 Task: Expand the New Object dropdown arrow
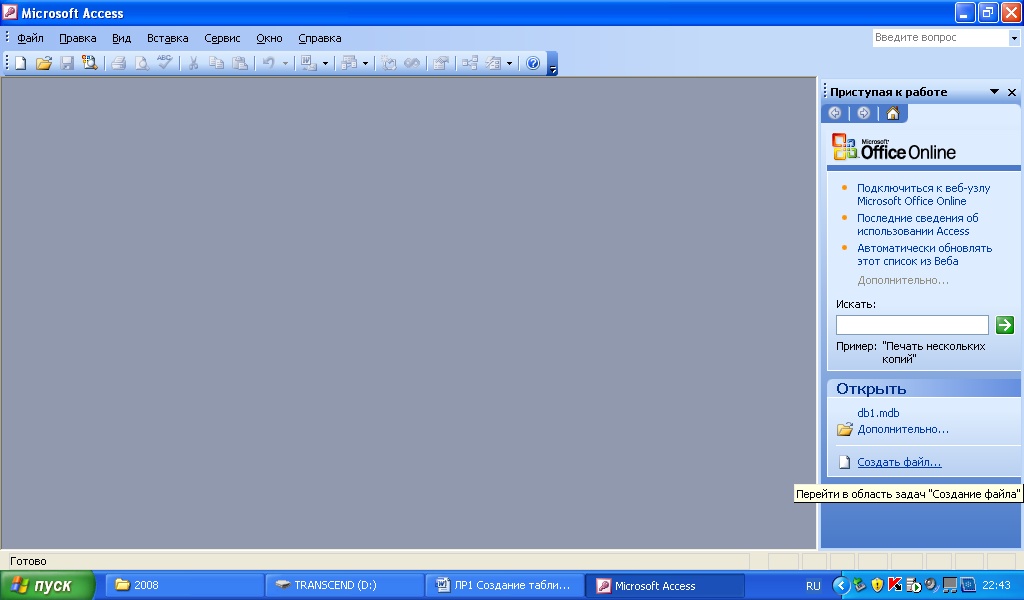pos(509,63)
